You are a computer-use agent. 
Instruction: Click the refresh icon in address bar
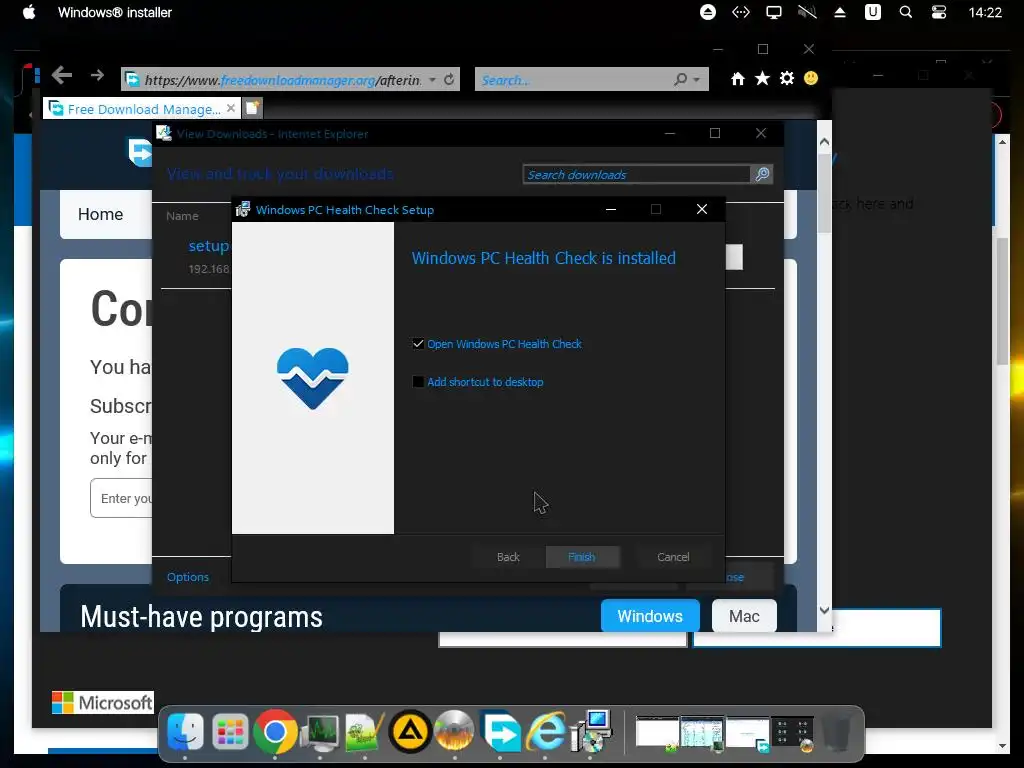(x=449, y=80)
